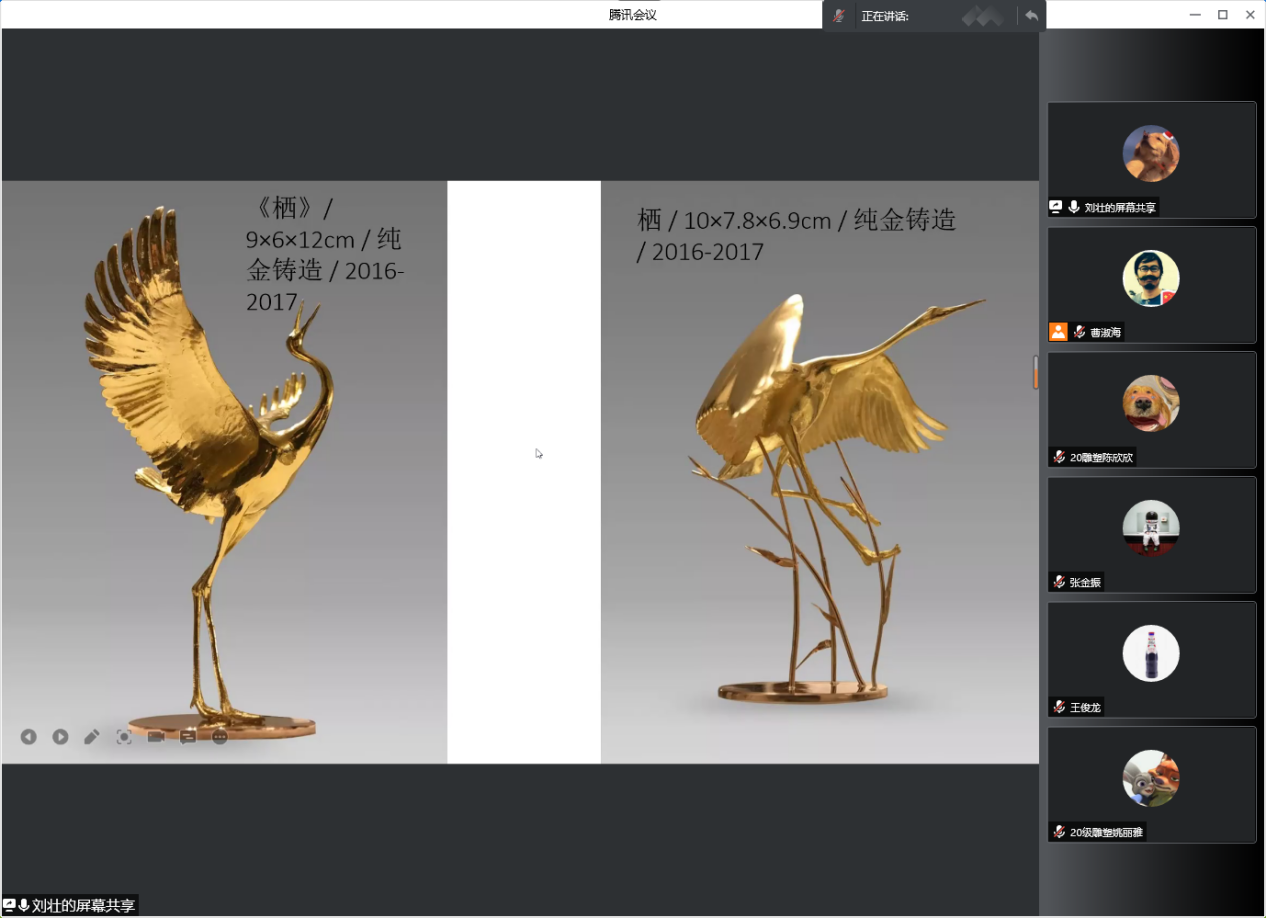
Task: Advance to next slide with the arrow button
Action: (60, 737)
